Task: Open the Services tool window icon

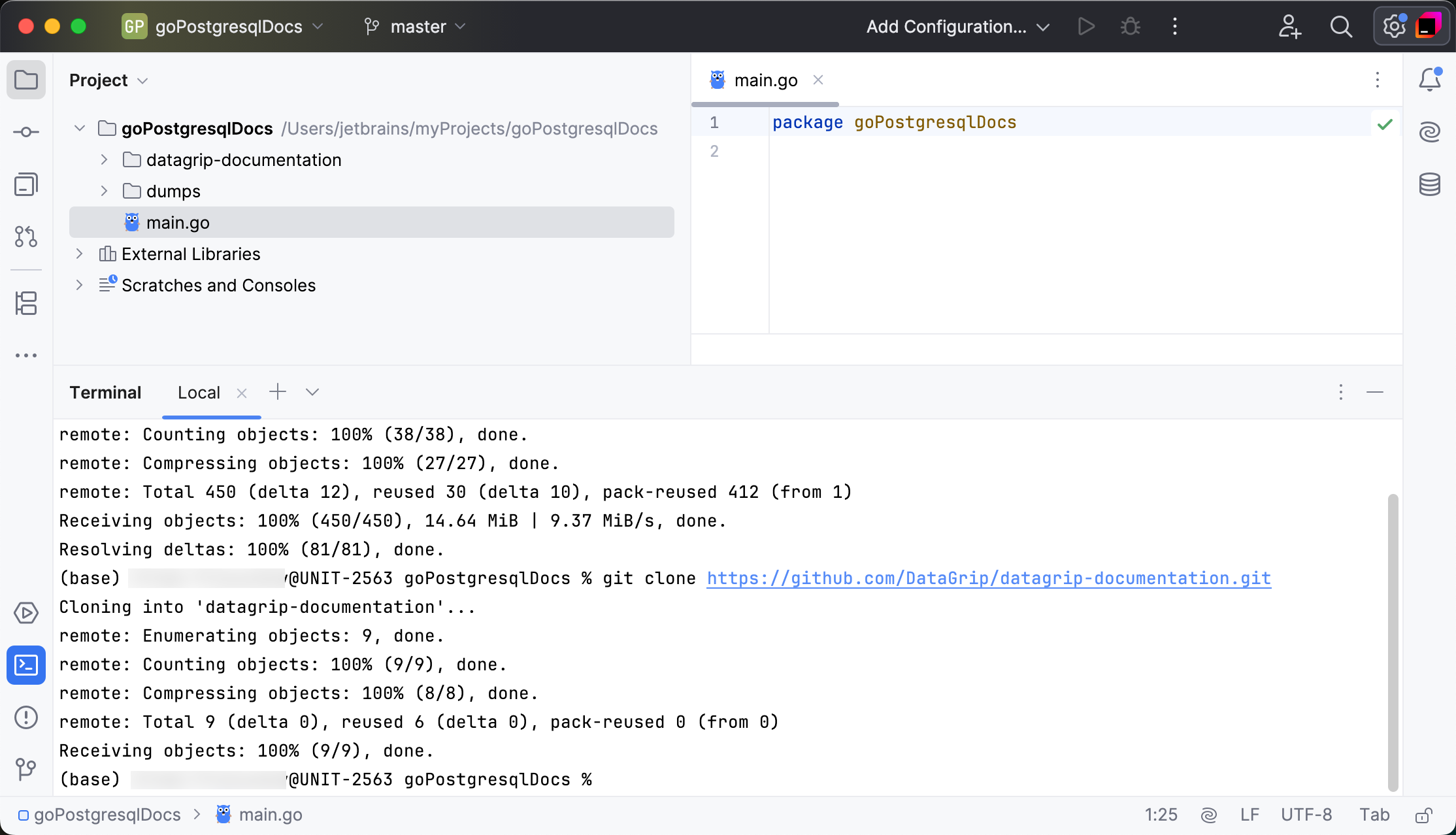Action: pyautogui.click(x=26, y=613)
